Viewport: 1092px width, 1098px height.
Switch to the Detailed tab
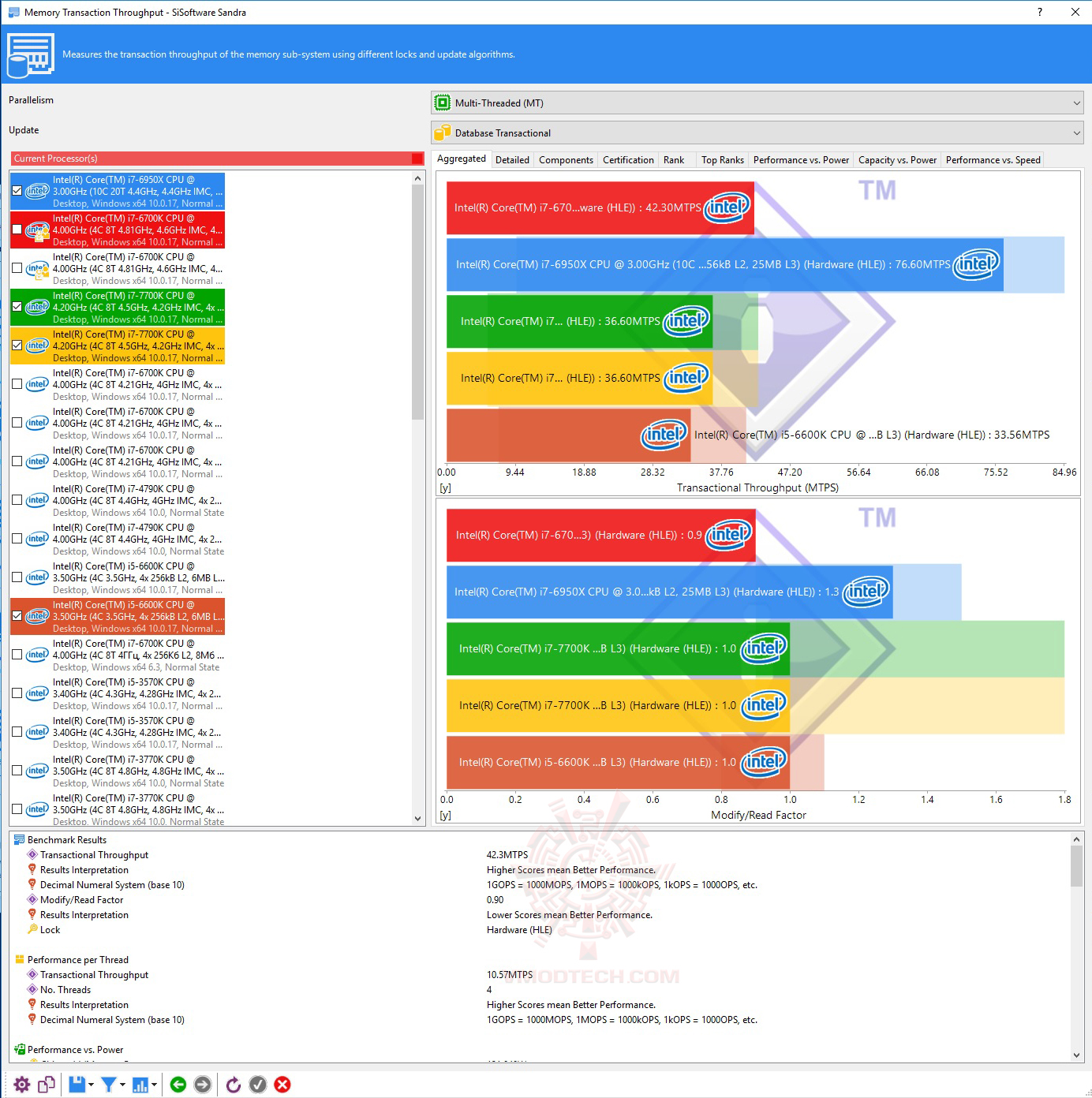coord(512,160)
